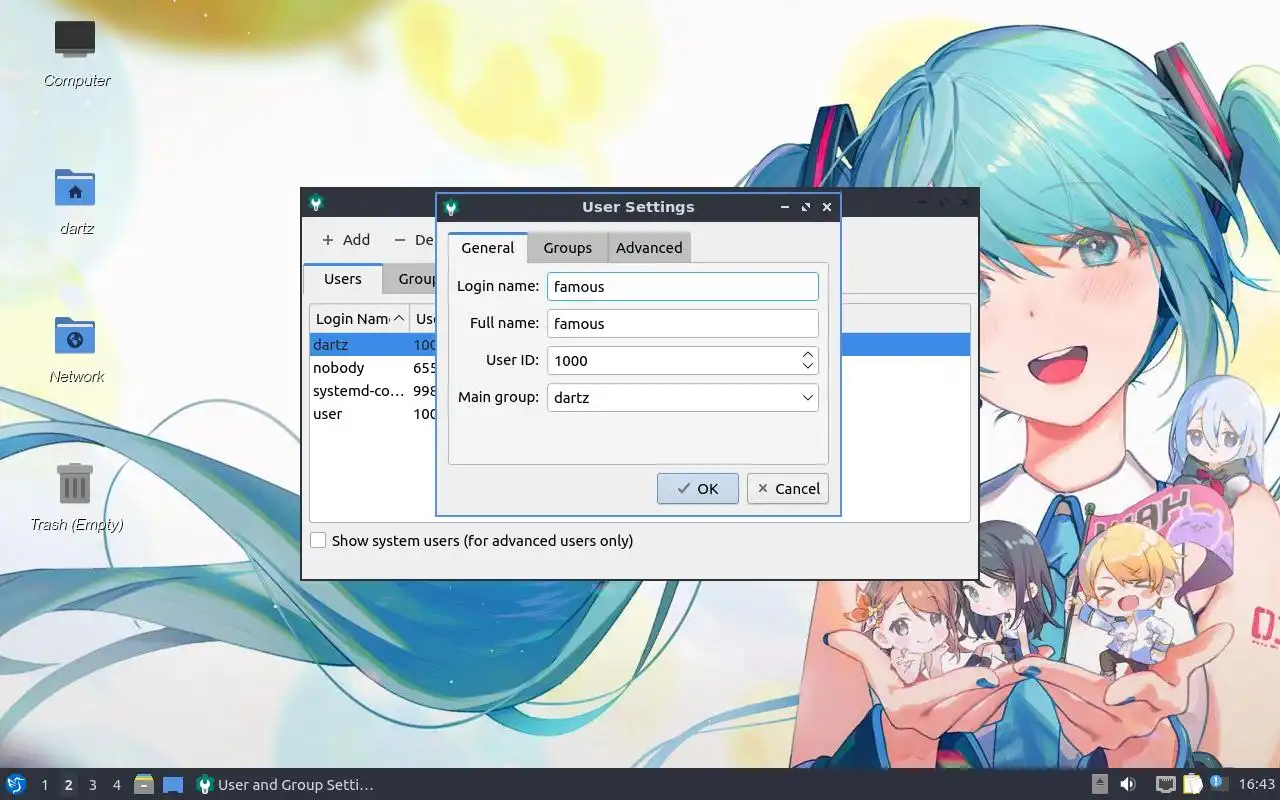Switch to the Advanced tab
The width and height of the screenshot is (1280, 800).
[x=649, y=248]
